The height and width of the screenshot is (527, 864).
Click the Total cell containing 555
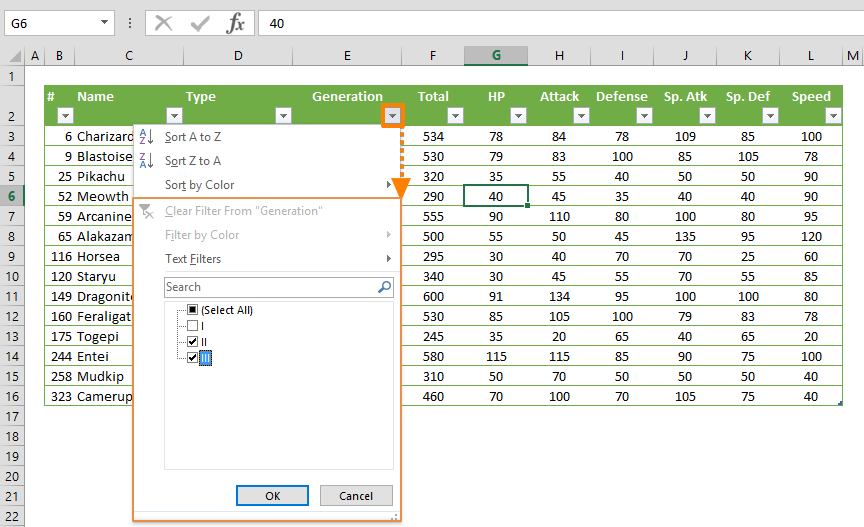coord(433,217)
